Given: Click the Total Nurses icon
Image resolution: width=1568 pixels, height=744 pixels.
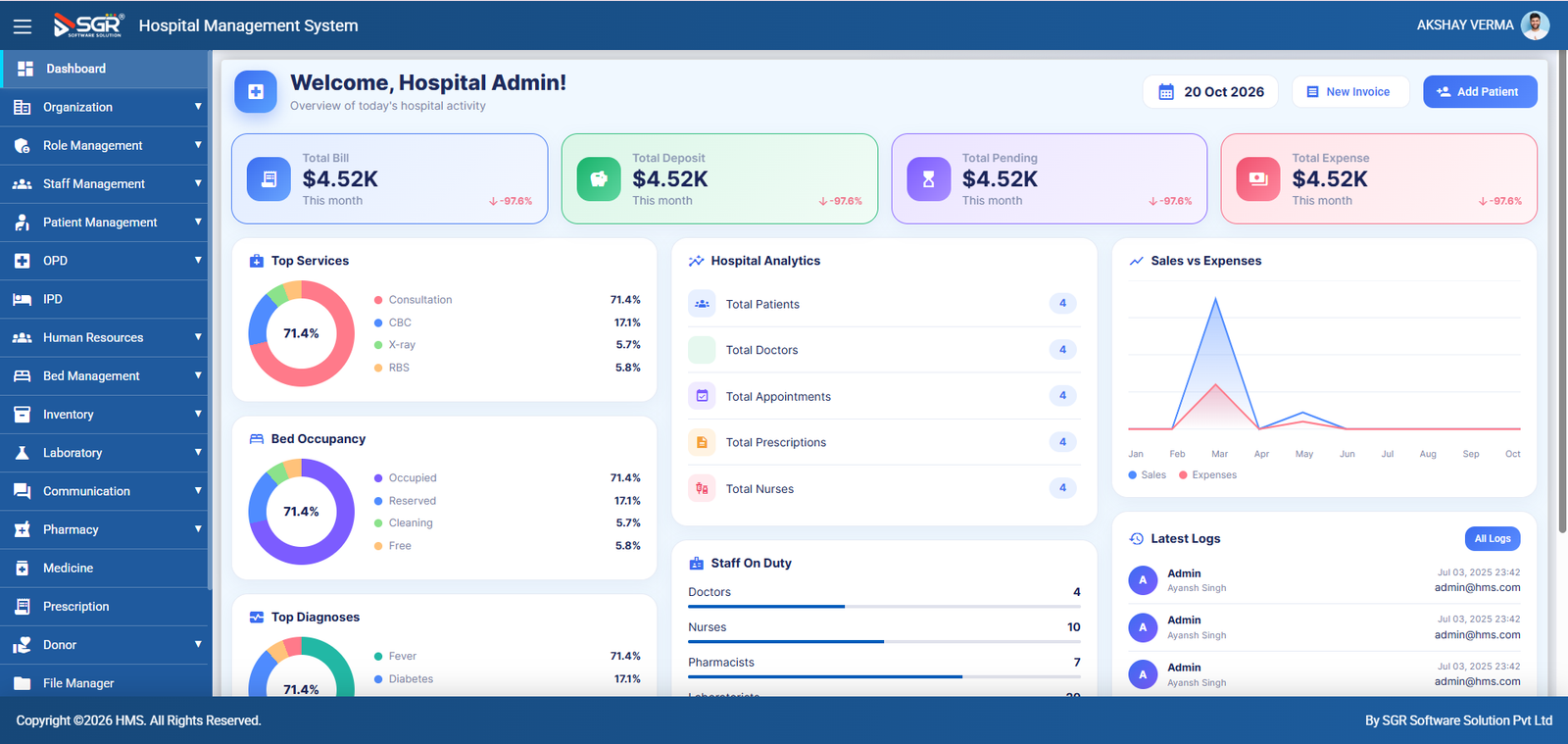Looking at the screenshot, I should point(702,488).
